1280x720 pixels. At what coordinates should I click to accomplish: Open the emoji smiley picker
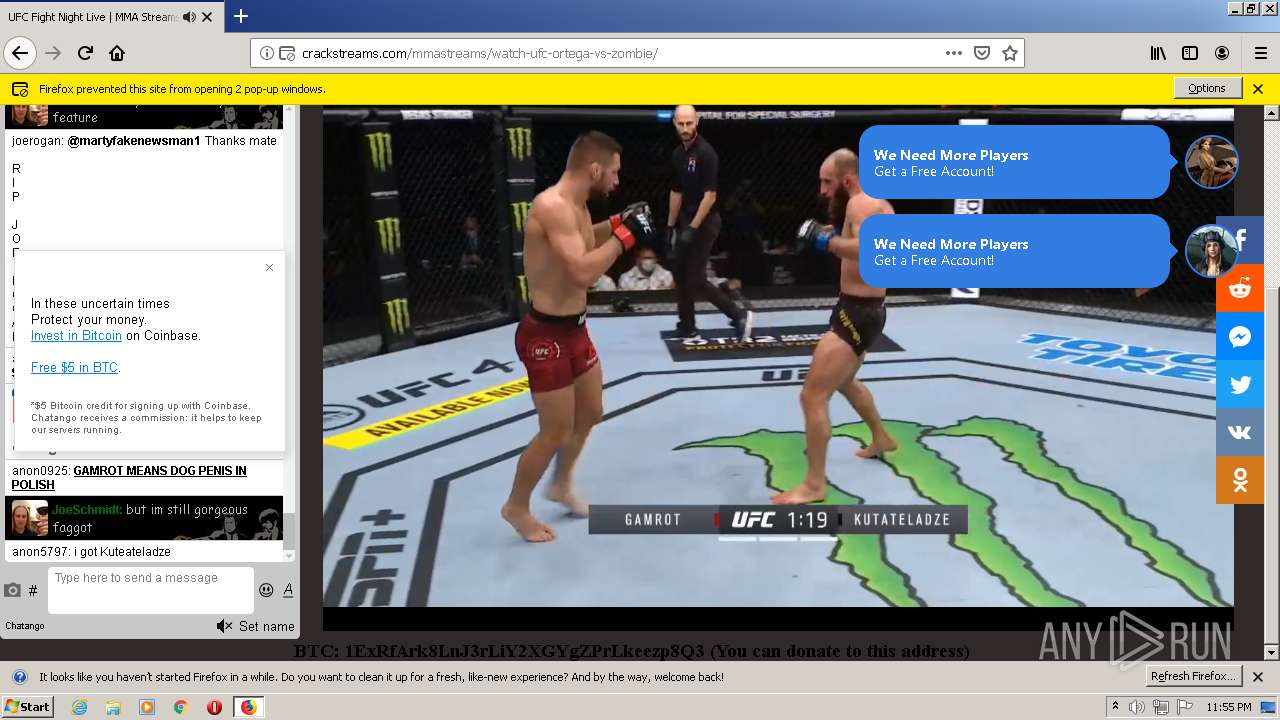tap(266, 590)
